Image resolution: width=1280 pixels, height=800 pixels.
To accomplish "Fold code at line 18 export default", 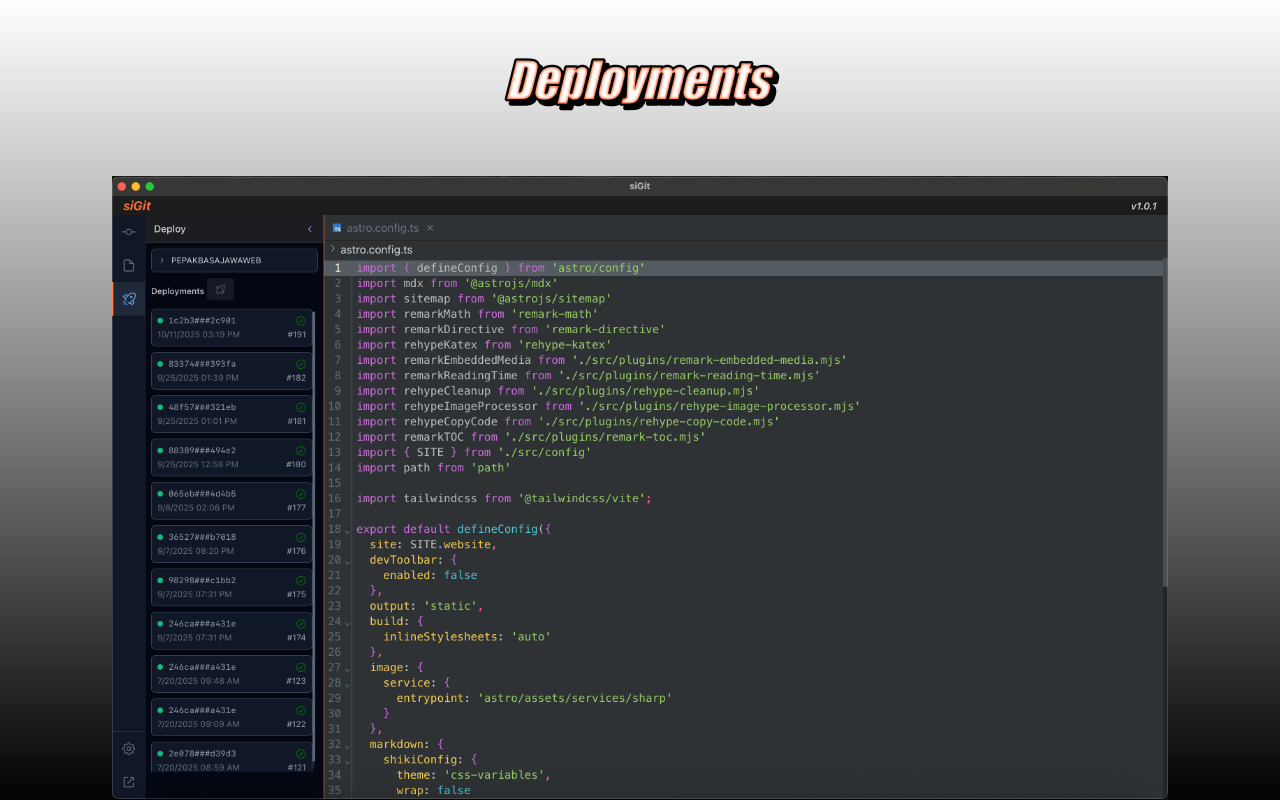I will point(348,530).
